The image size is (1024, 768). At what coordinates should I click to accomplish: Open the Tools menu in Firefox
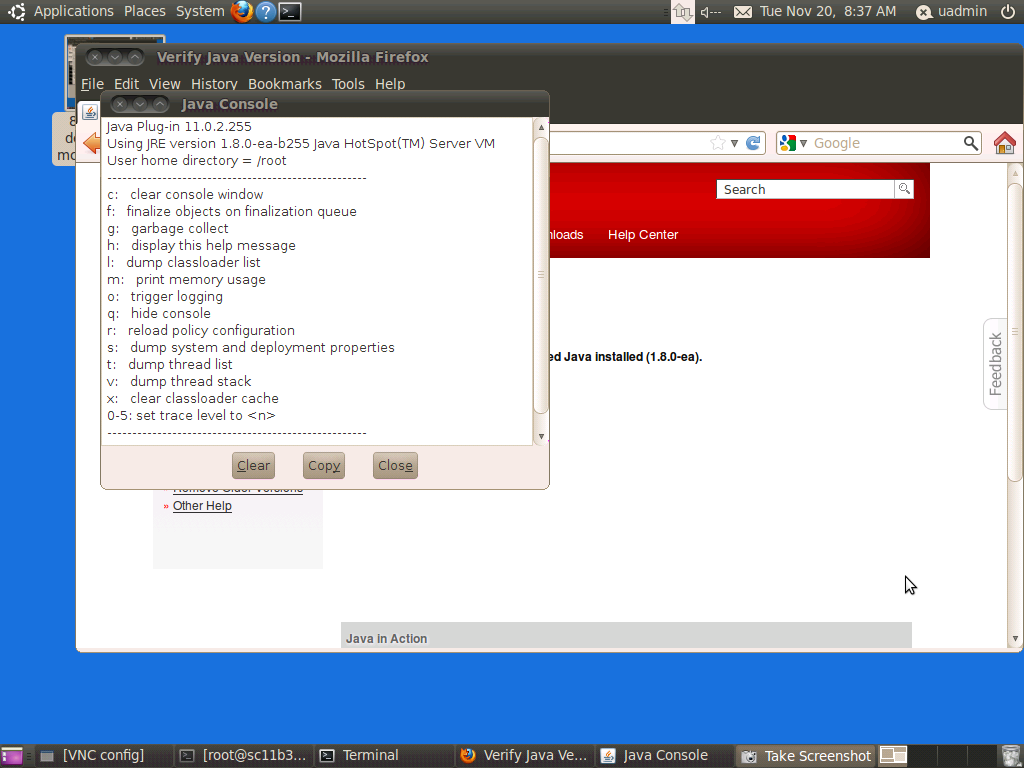point(348,84)
